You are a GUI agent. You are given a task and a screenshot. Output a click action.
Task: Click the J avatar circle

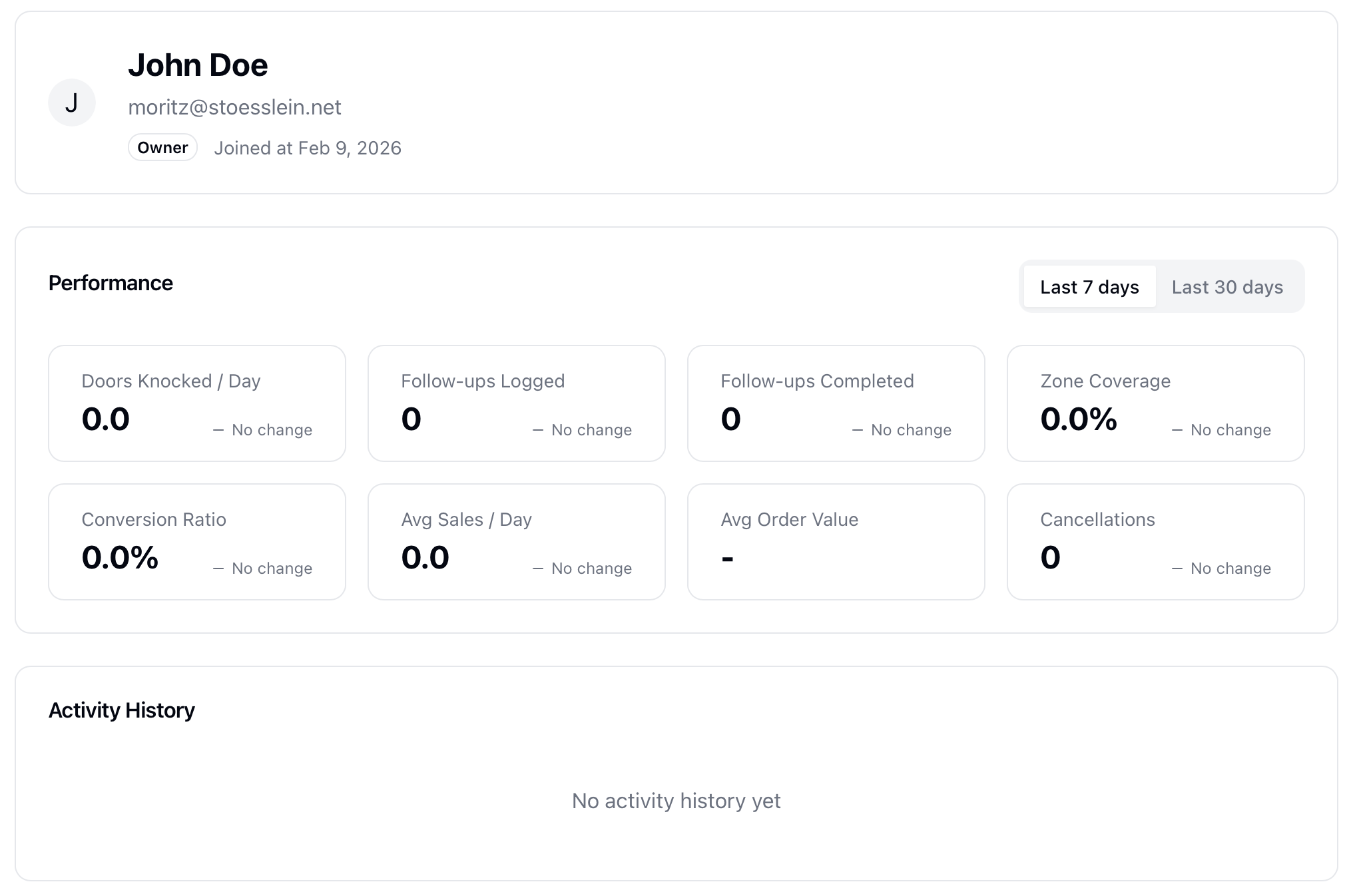pos(72,103)
